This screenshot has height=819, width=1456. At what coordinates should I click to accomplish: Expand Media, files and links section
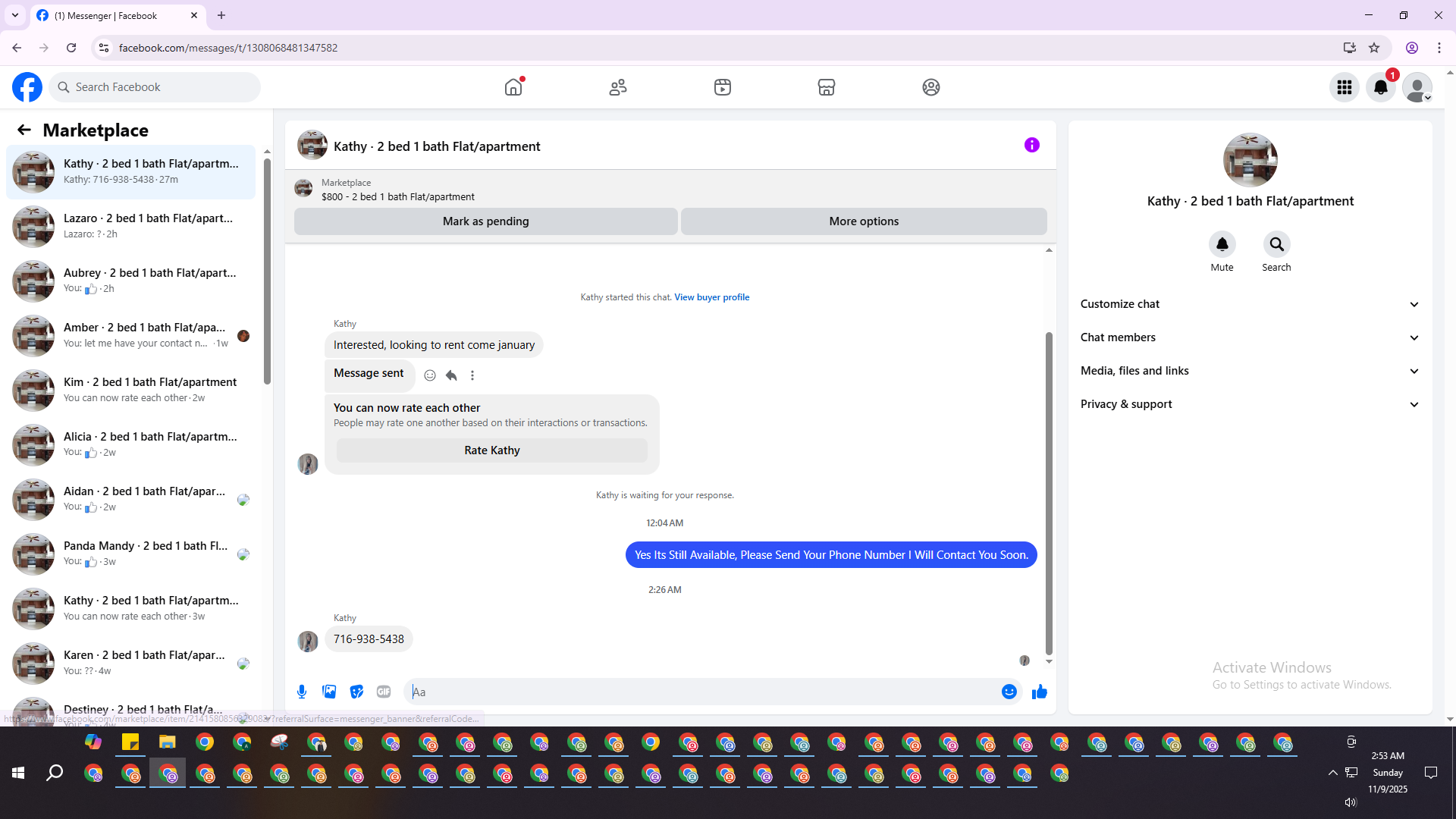(x=1250, y=371)
